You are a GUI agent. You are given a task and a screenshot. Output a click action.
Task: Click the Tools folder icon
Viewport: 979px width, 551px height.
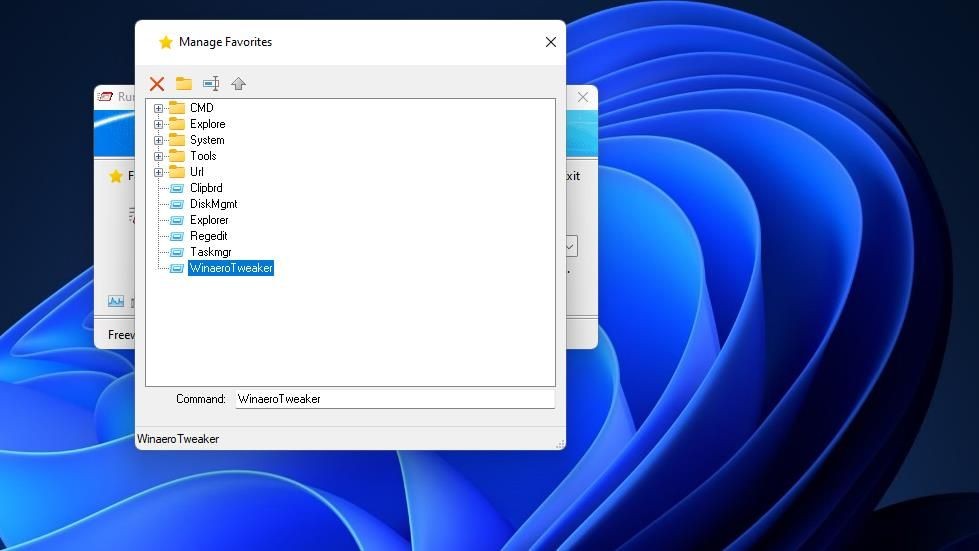177,155
